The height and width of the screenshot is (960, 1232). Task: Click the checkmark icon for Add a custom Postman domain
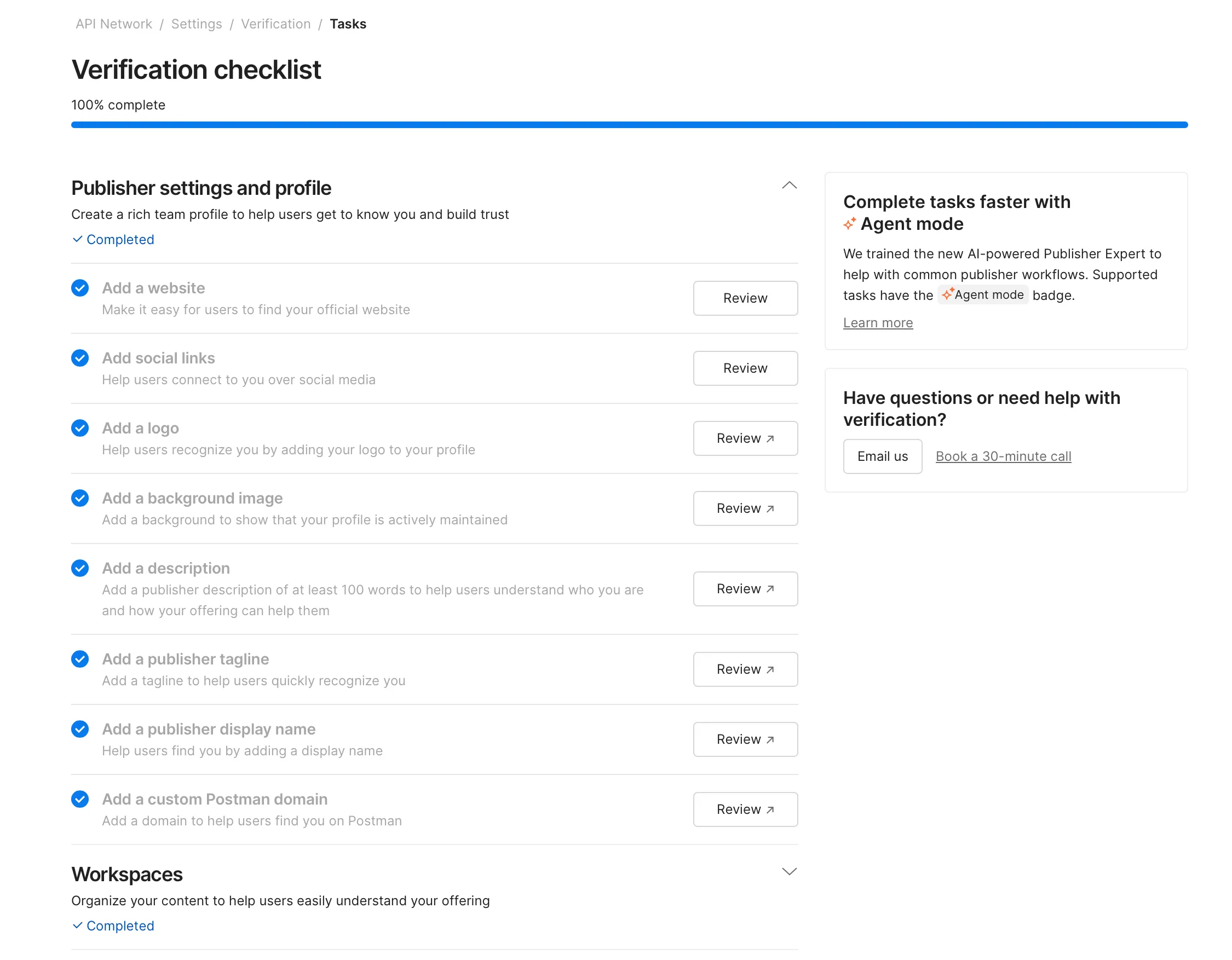coord(79,799)
